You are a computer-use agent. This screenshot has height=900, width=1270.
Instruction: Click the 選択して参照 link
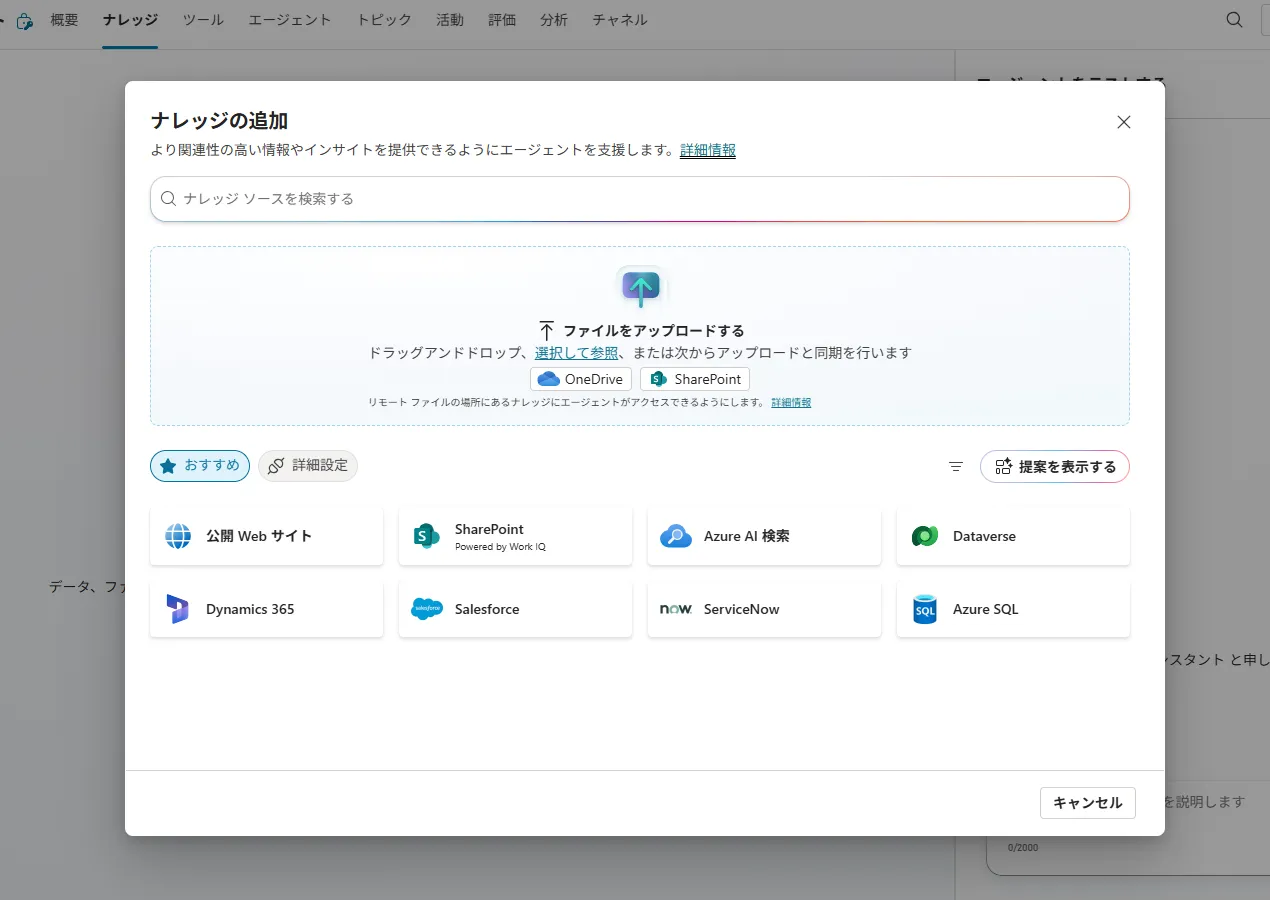[x=576, y=353]
